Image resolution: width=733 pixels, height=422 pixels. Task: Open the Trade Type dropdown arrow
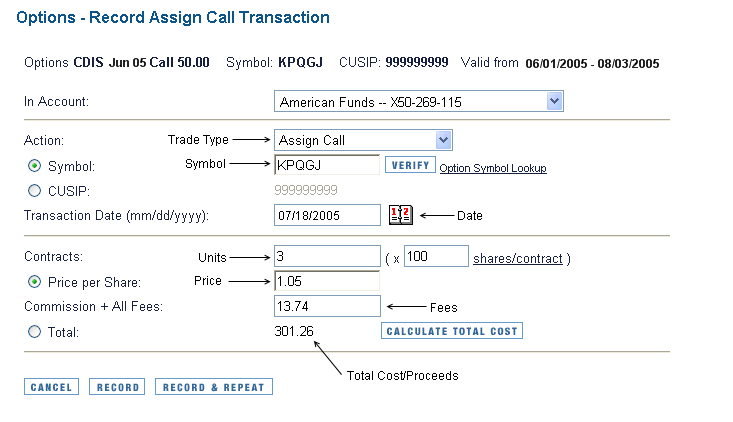pyautogui.click(x=443, y=140)
